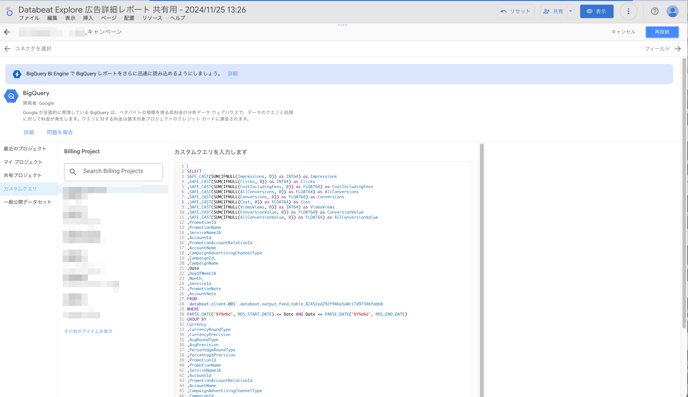The width and height of the screenshot is (688, 397).
Task: Open the ヘルプ menu
Action: coord(177,18)
